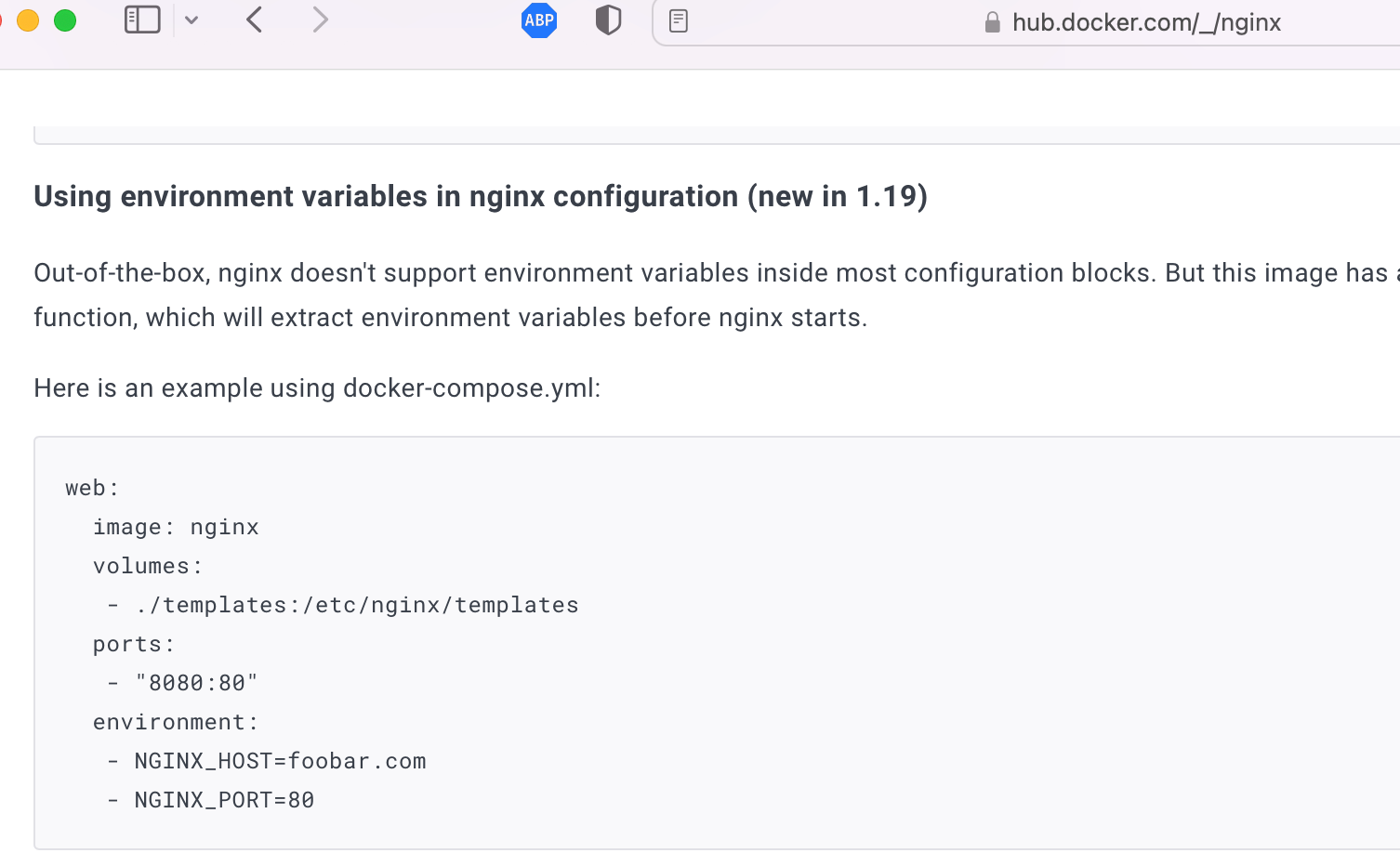Screen dimensions: 1400x866
Task: Click the "8080:80" ports entry
Action: [x=196, y=683]
